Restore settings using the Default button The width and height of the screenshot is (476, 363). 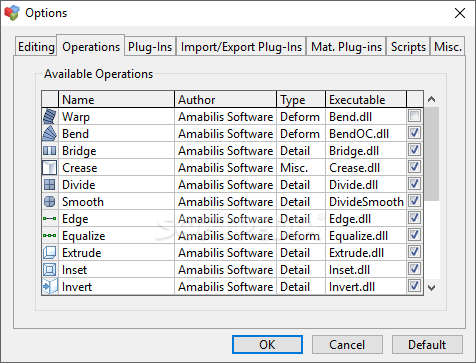tap(427, 344)
